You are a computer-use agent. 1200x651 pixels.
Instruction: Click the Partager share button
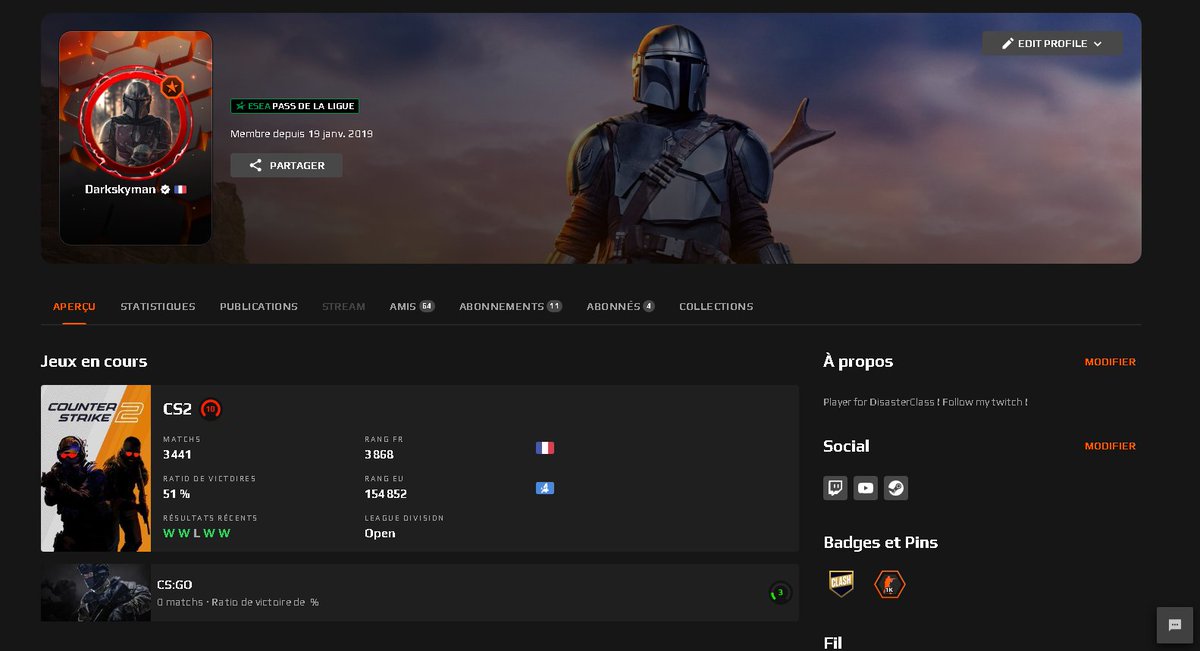click(286, 165)
